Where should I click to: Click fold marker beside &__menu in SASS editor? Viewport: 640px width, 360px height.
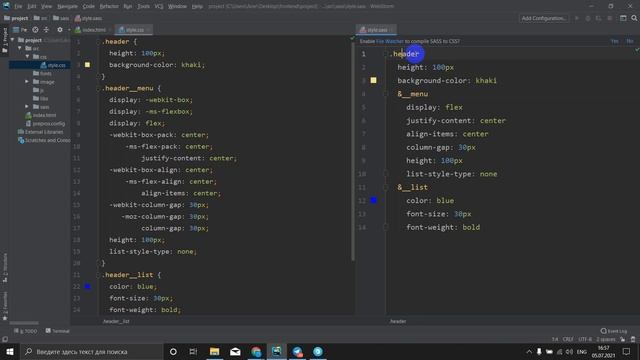386,94
